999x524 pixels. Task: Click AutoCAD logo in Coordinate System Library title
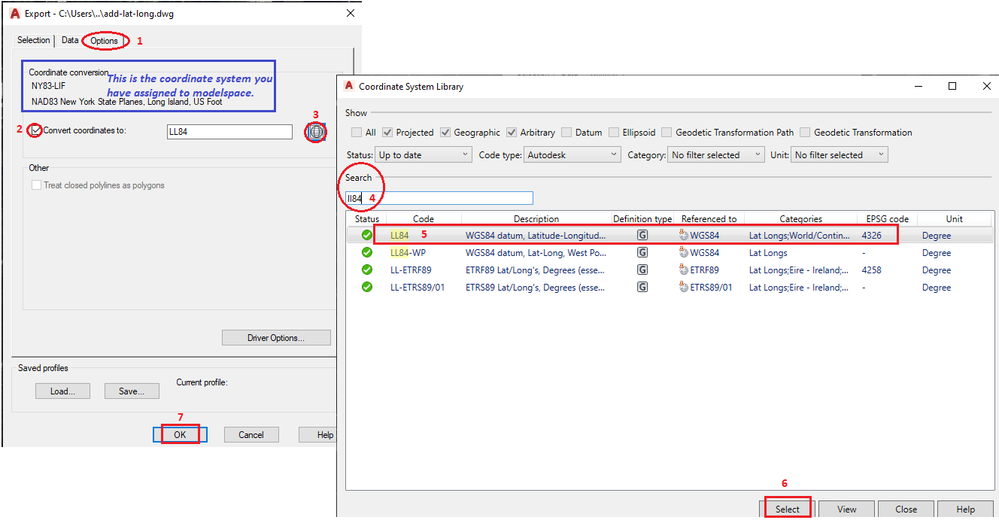click(x=349, y=85)
